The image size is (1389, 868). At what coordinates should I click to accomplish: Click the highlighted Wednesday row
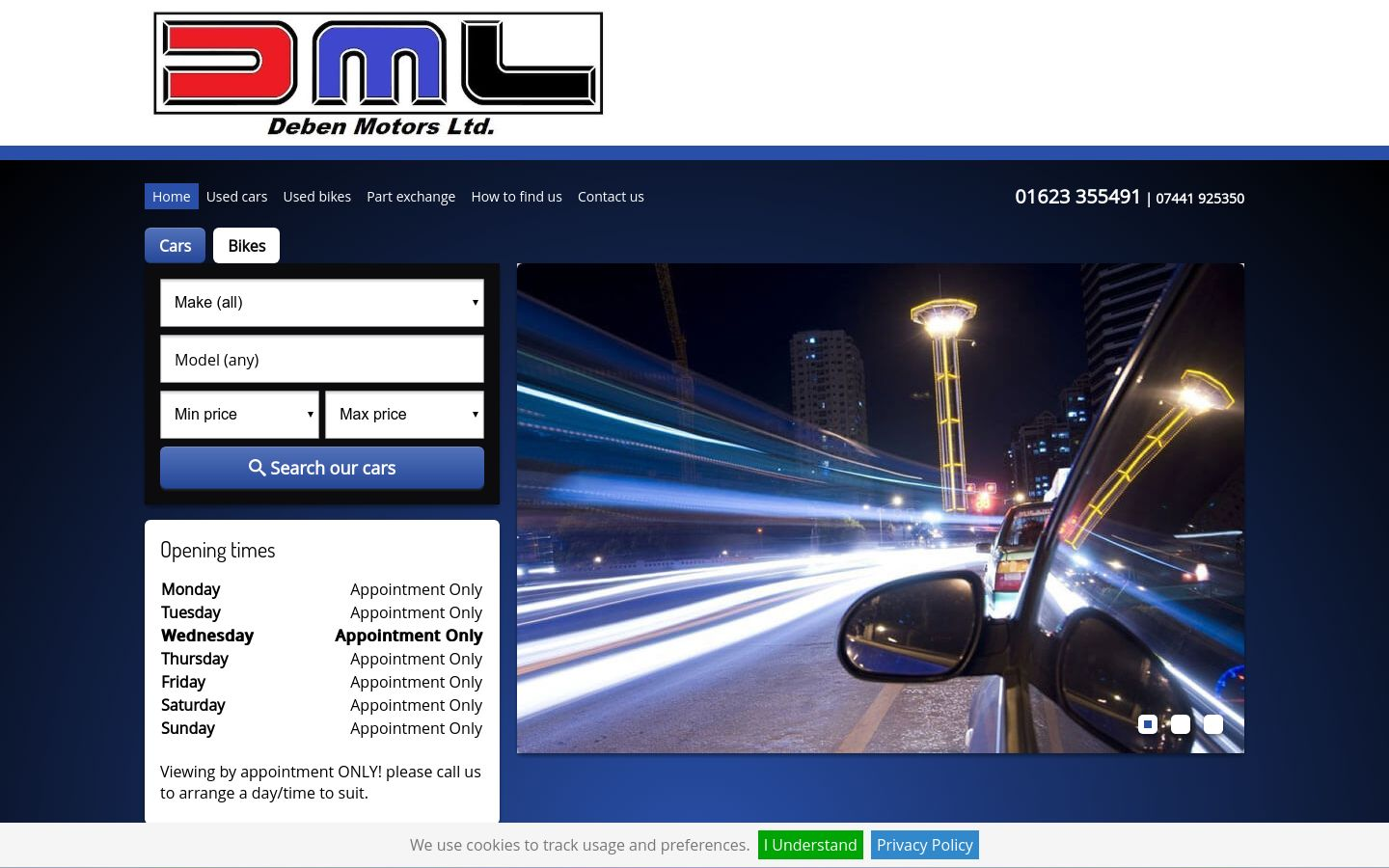tap(322, 636)
